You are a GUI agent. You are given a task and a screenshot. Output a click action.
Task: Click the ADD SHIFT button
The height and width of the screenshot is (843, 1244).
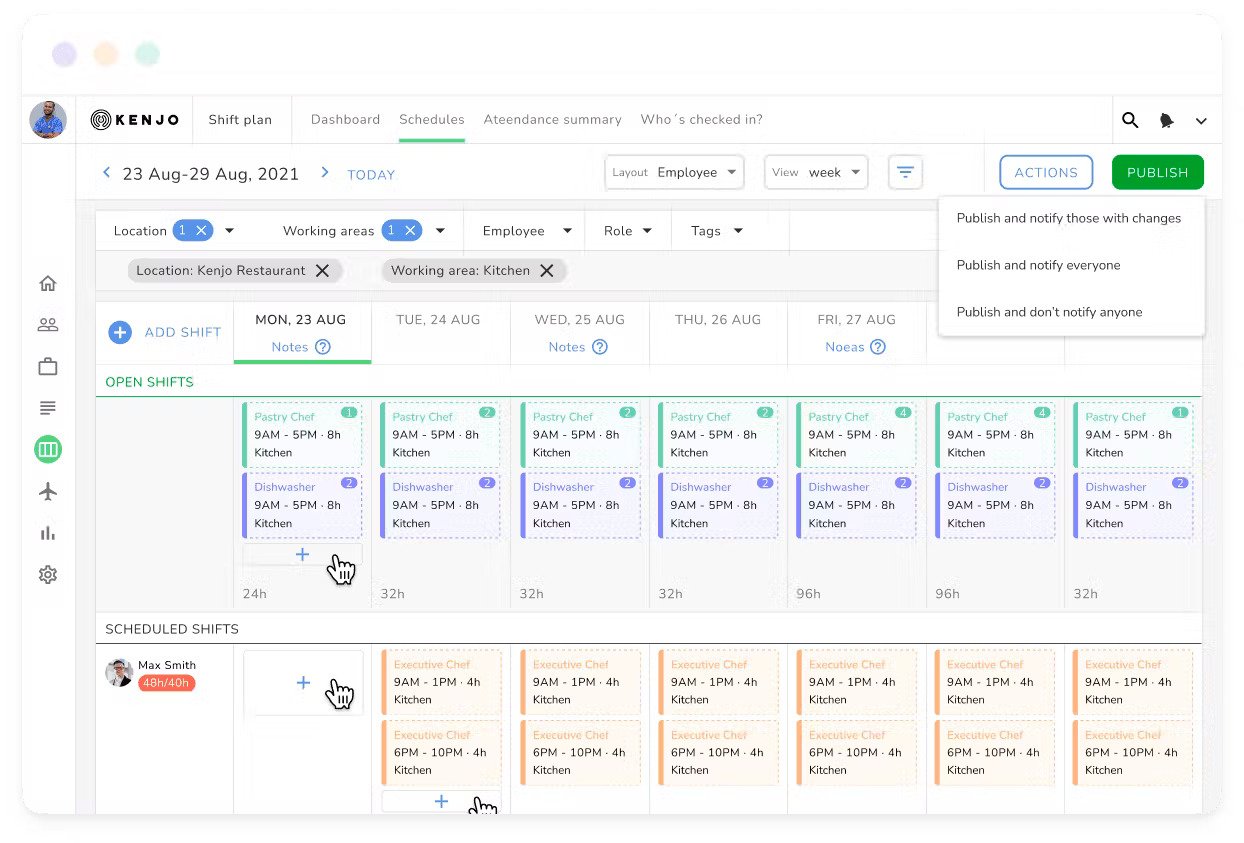(x=164, y=332)
